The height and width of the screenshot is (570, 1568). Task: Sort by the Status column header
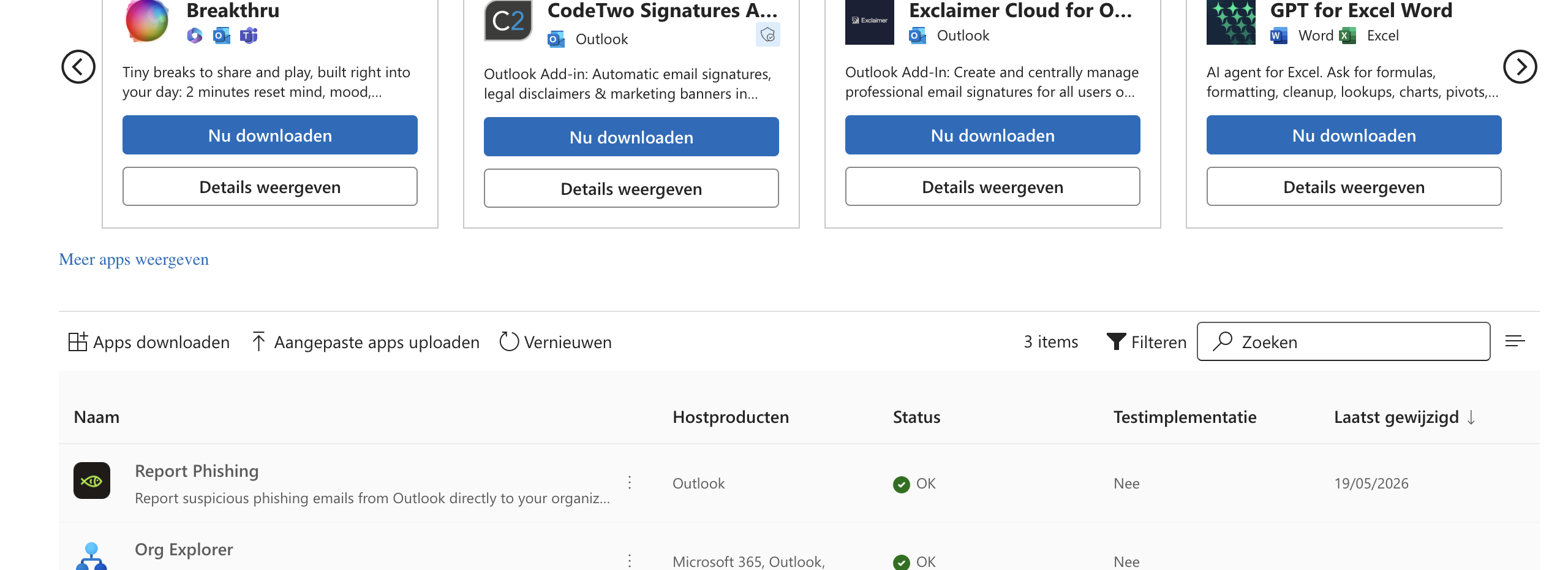point(916,417)
